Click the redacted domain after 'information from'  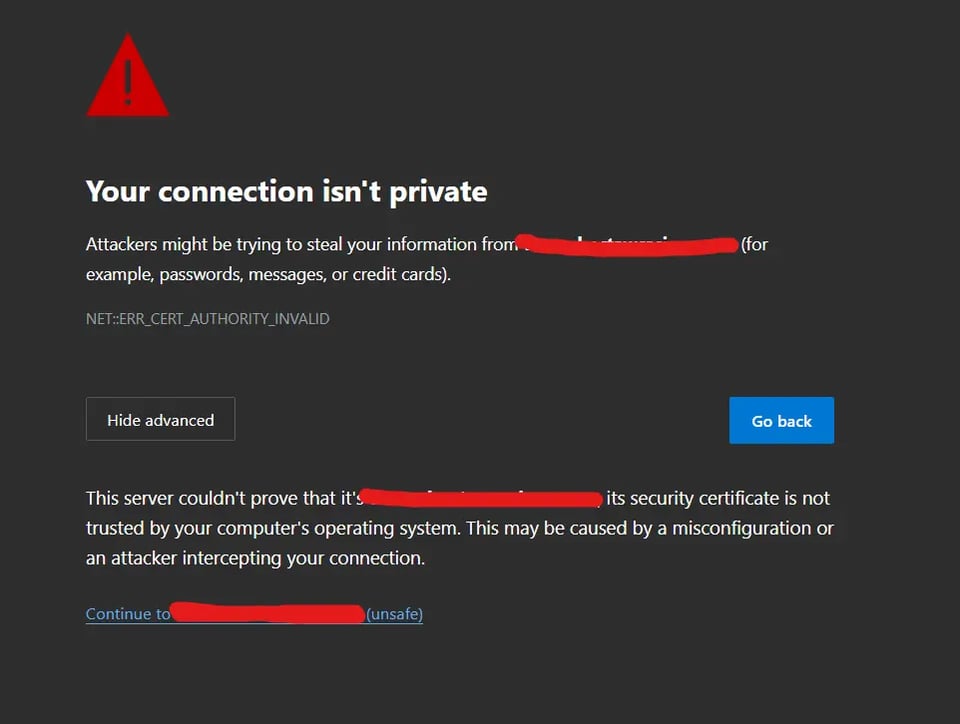627,244
